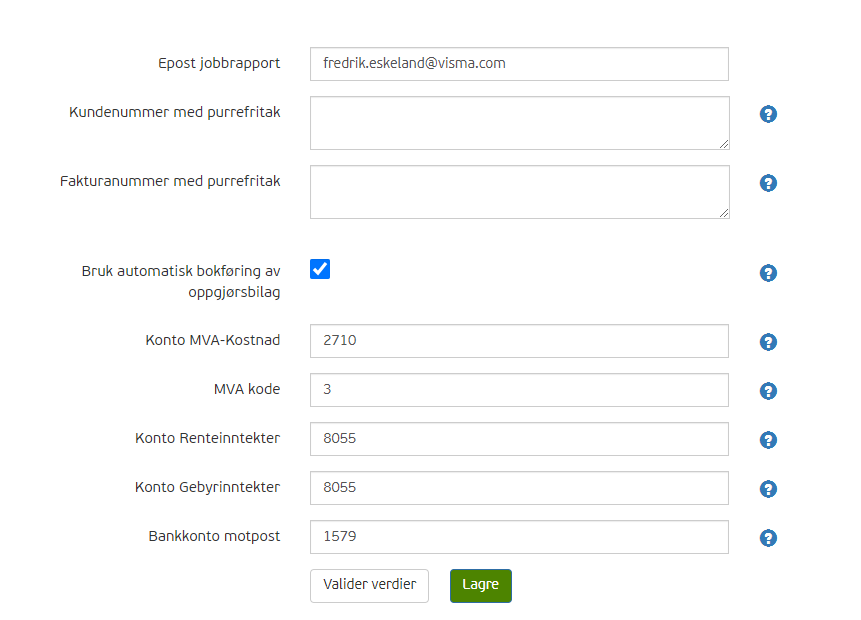
Task: Select the MVA kode field showing 3
Action: [x=519, y=390]
